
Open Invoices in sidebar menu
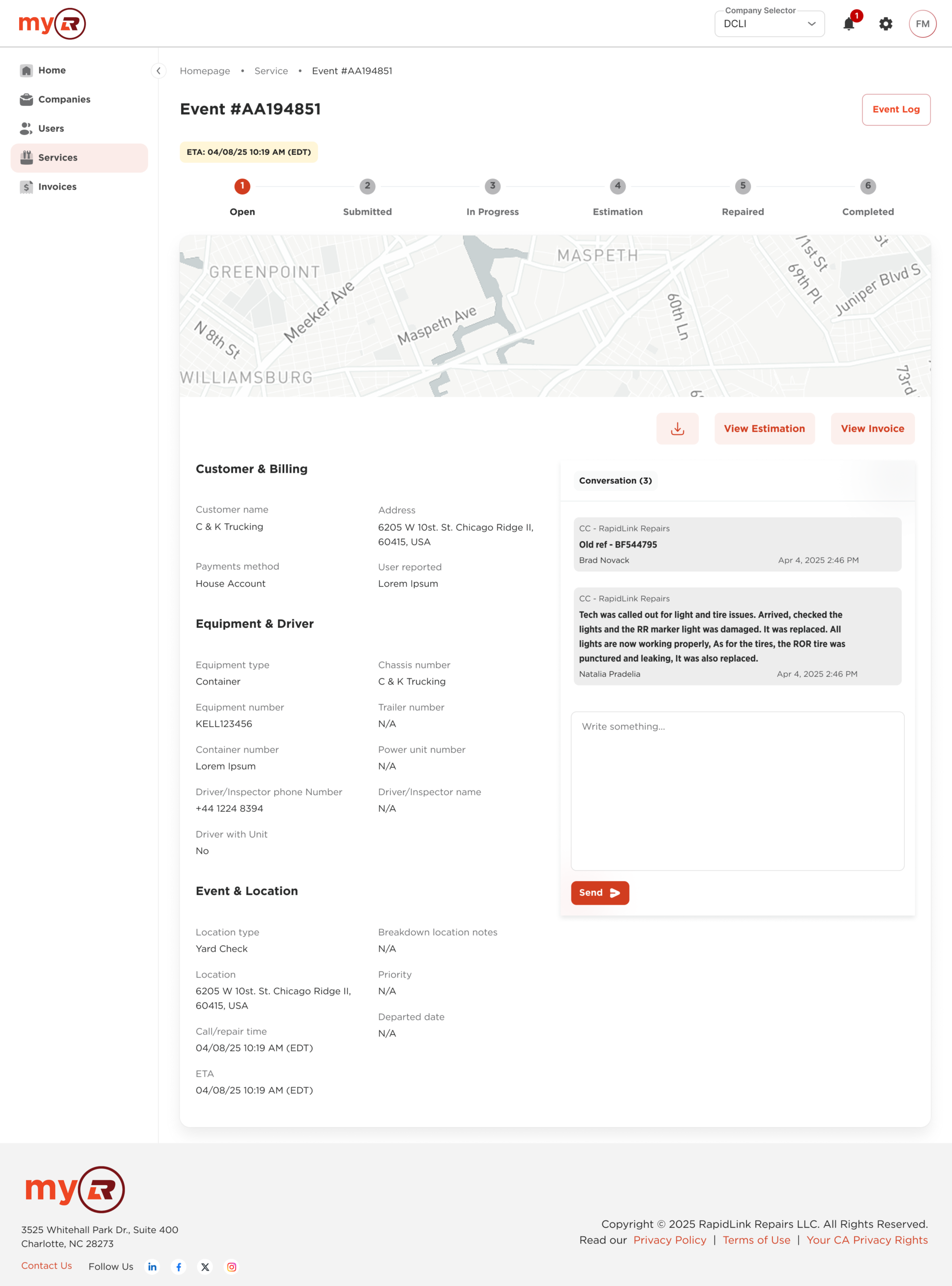tap(57, 186)
